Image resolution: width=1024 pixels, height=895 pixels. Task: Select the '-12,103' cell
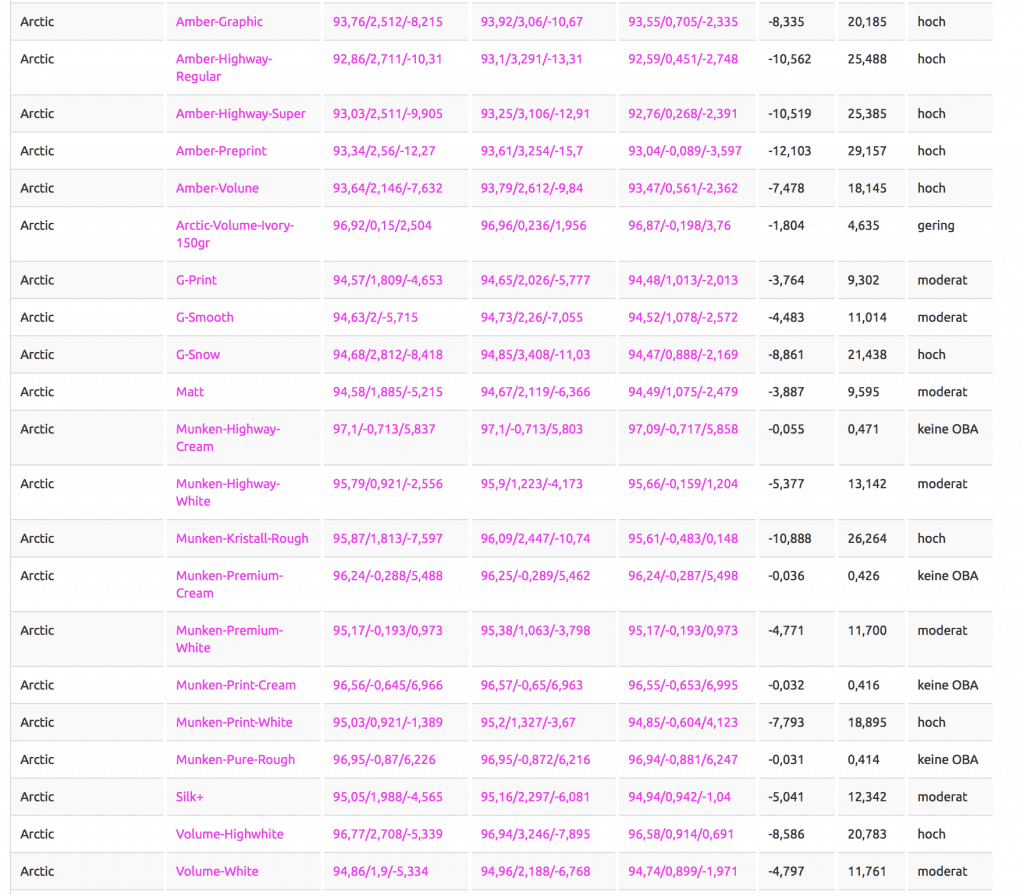tap(790, 151)
